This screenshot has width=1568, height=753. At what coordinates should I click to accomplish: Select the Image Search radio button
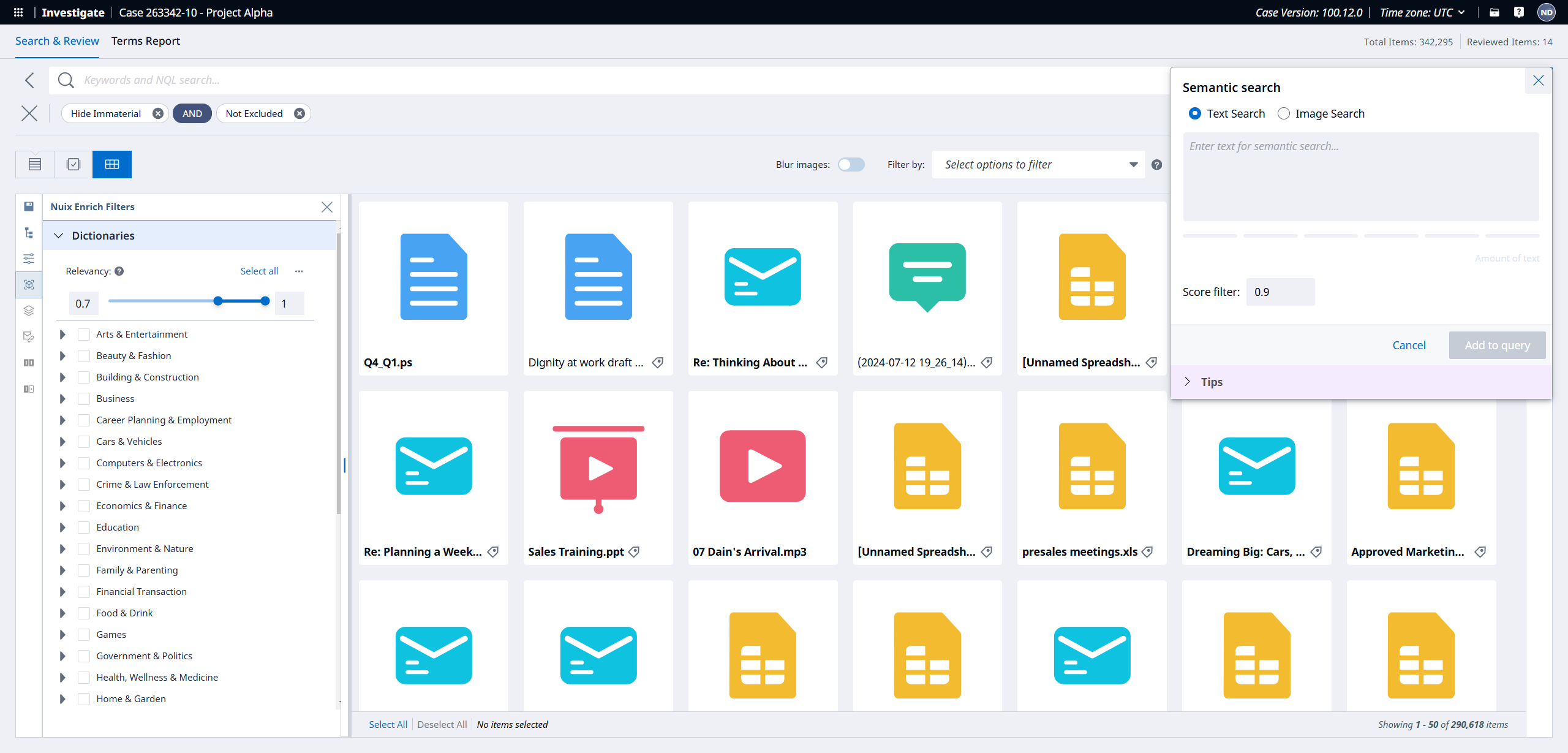(1284, 113)
